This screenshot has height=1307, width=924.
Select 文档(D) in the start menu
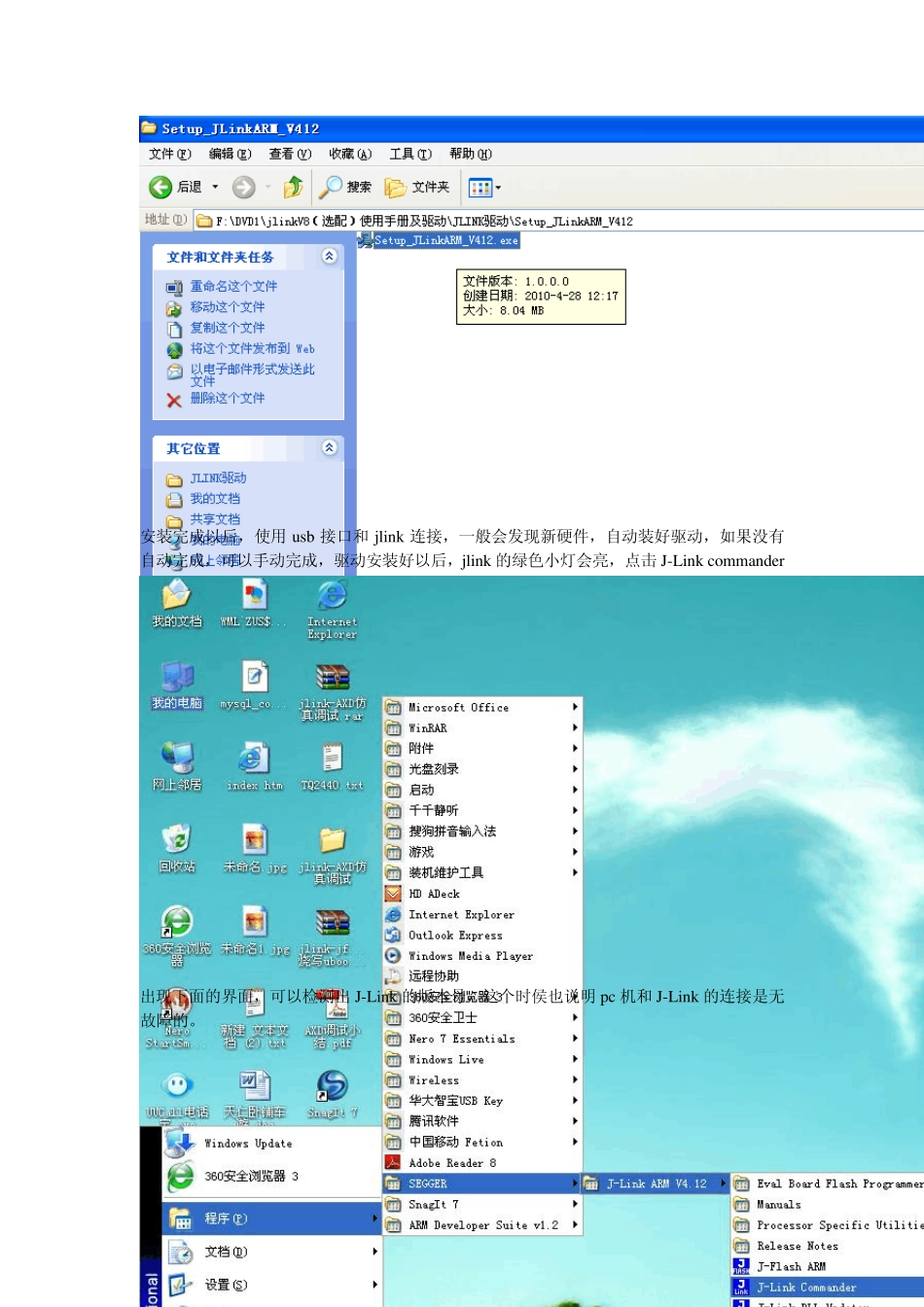(x=271, y=1252)
